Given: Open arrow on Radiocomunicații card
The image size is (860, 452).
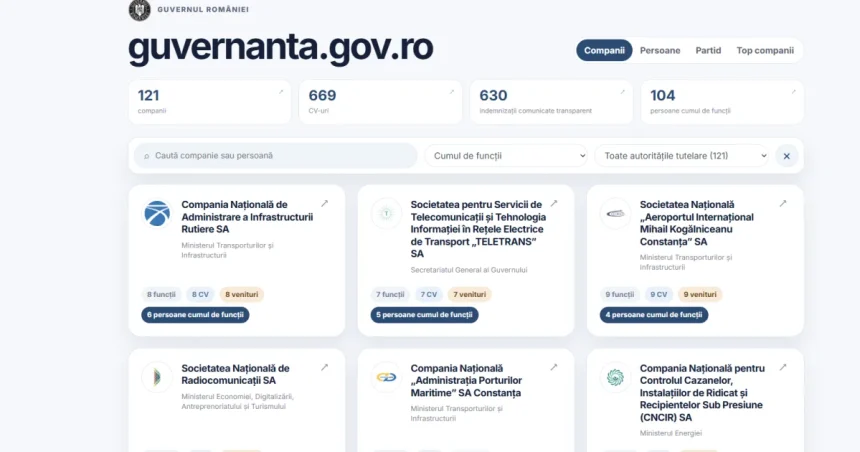Looking at the screenshot, I should (325, 368).
